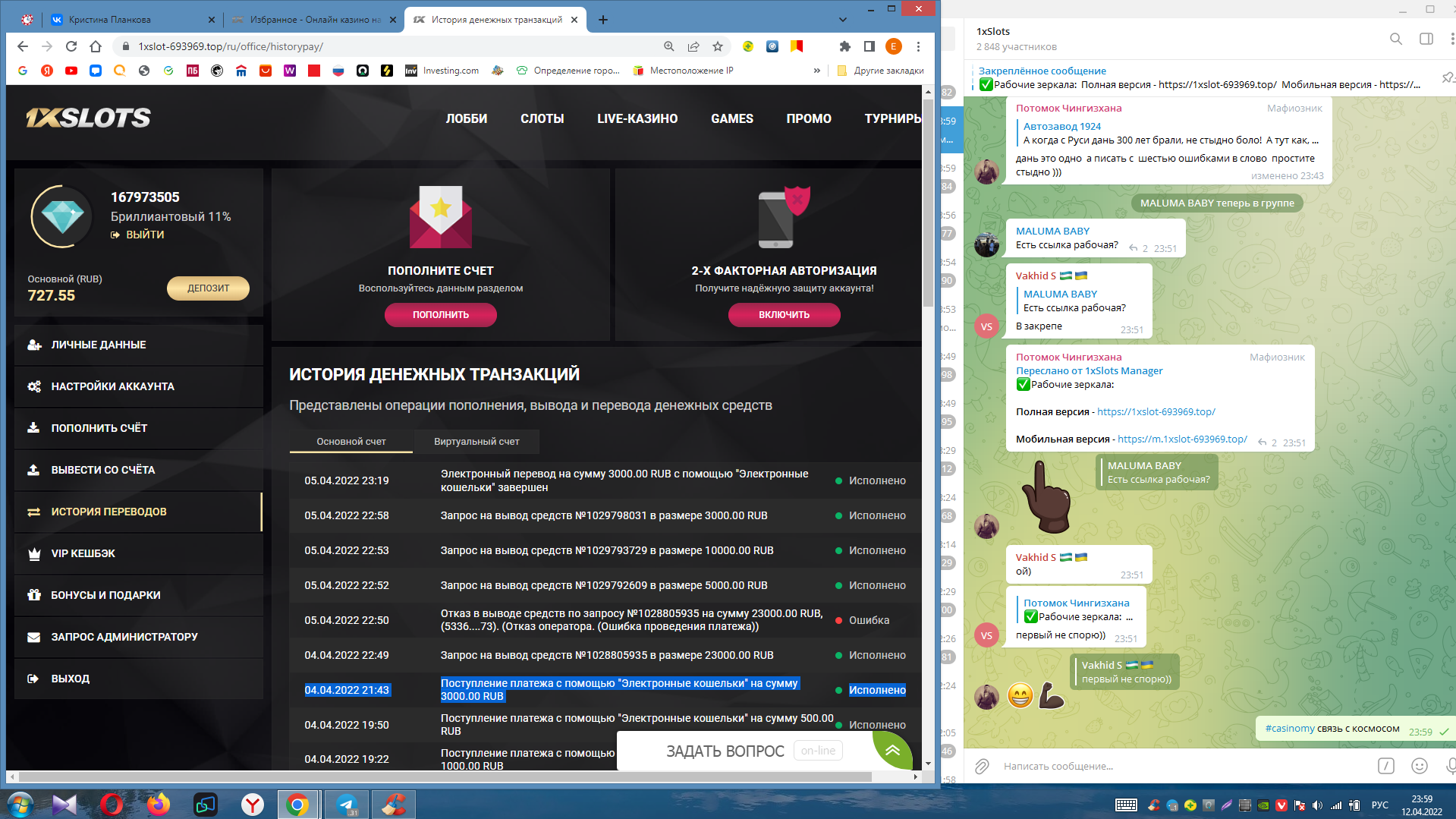Open the https://1xslot-693969.top/ link in Telegram
The height and width of the screenshot is (819, 1456).
point(1156,411)
